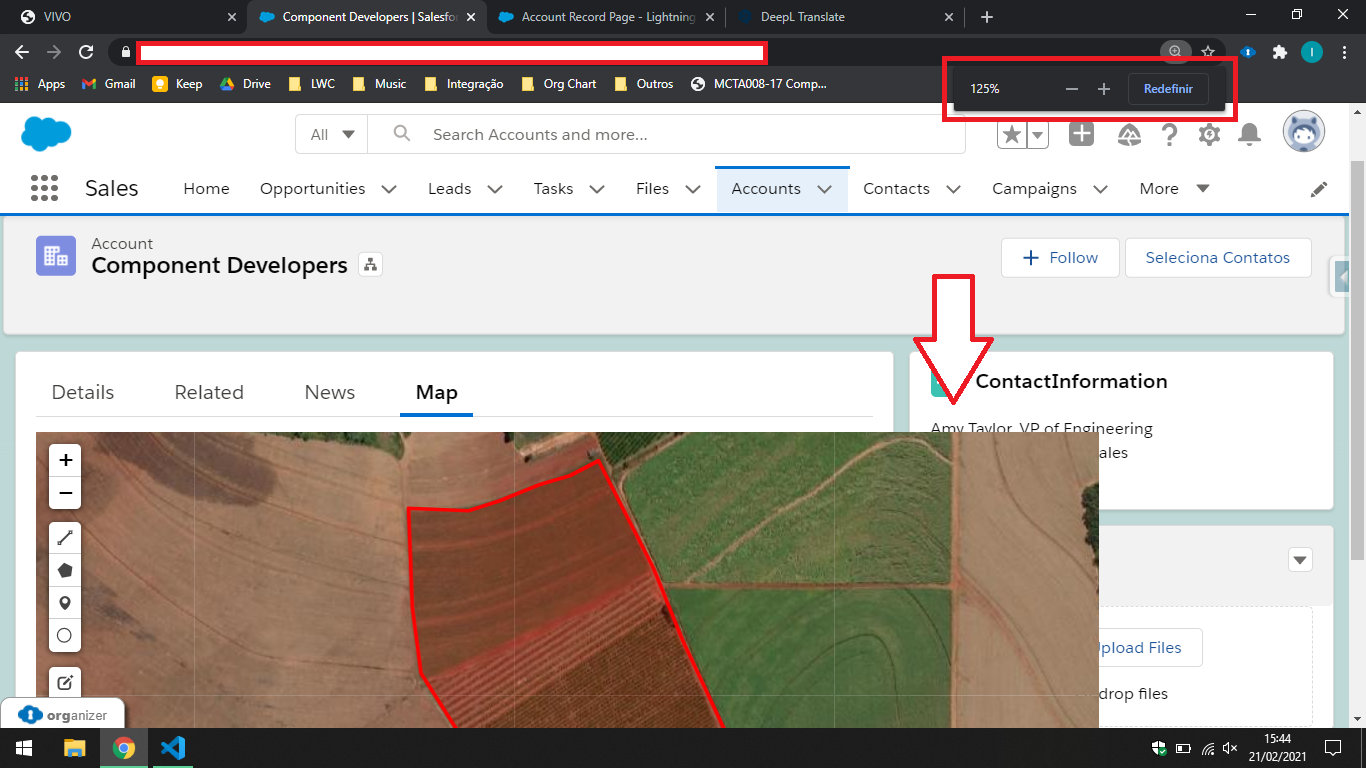Screen dimensions: 1366x768
Task: Select the place marker map tool
Action: click(65, 603)
